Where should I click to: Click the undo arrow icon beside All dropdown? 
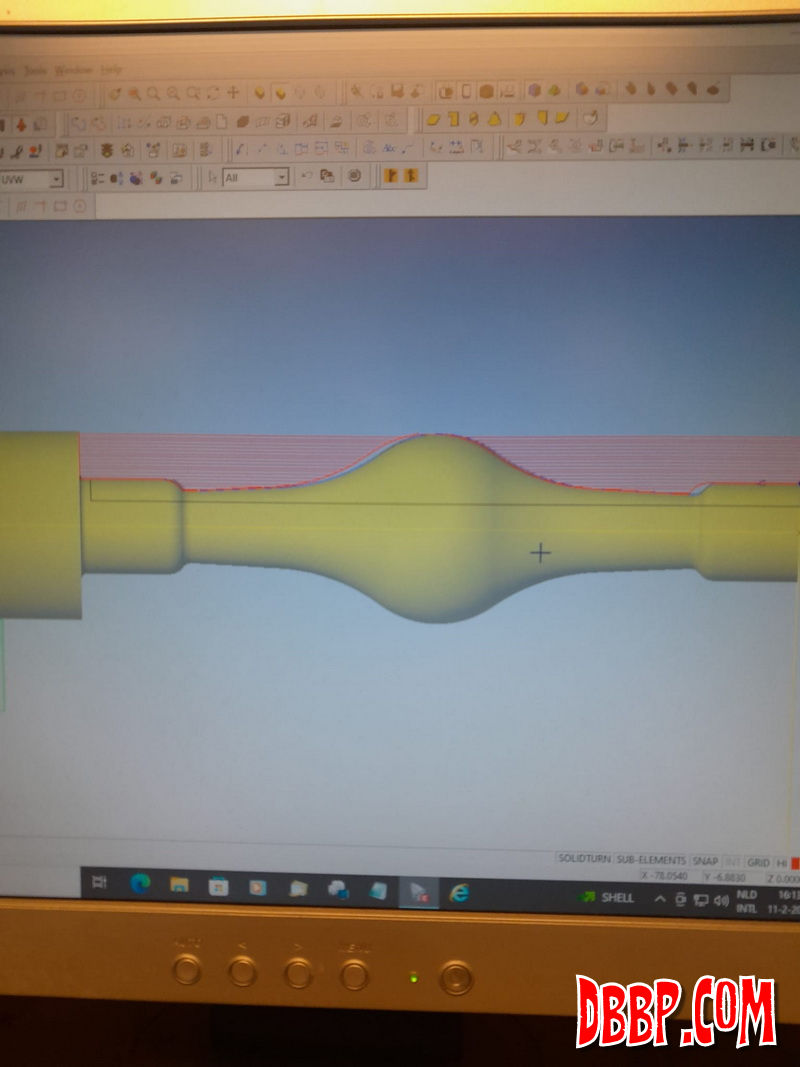point(306,177)
